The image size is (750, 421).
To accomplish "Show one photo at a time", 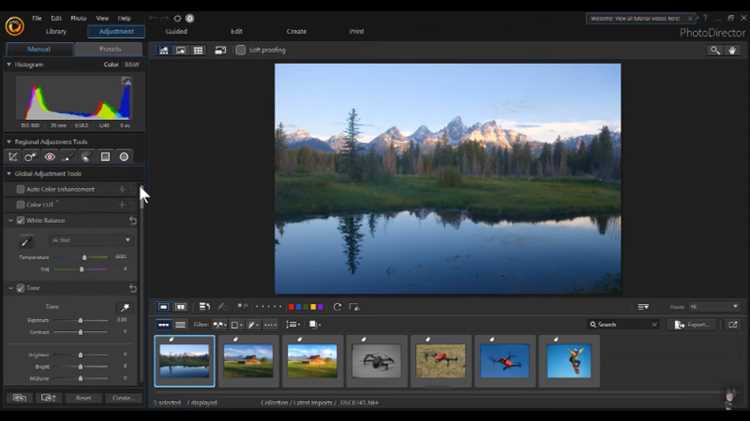I will point(164,307).
